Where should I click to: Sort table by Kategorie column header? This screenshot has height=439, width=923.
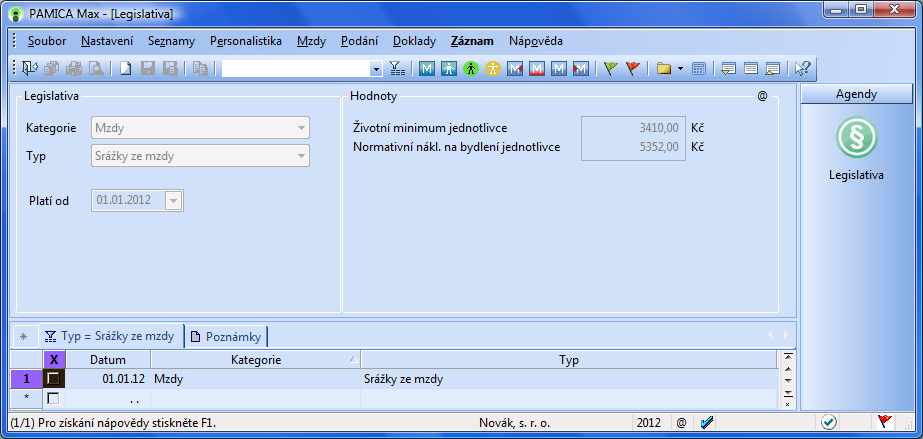[x=255, y=359]
